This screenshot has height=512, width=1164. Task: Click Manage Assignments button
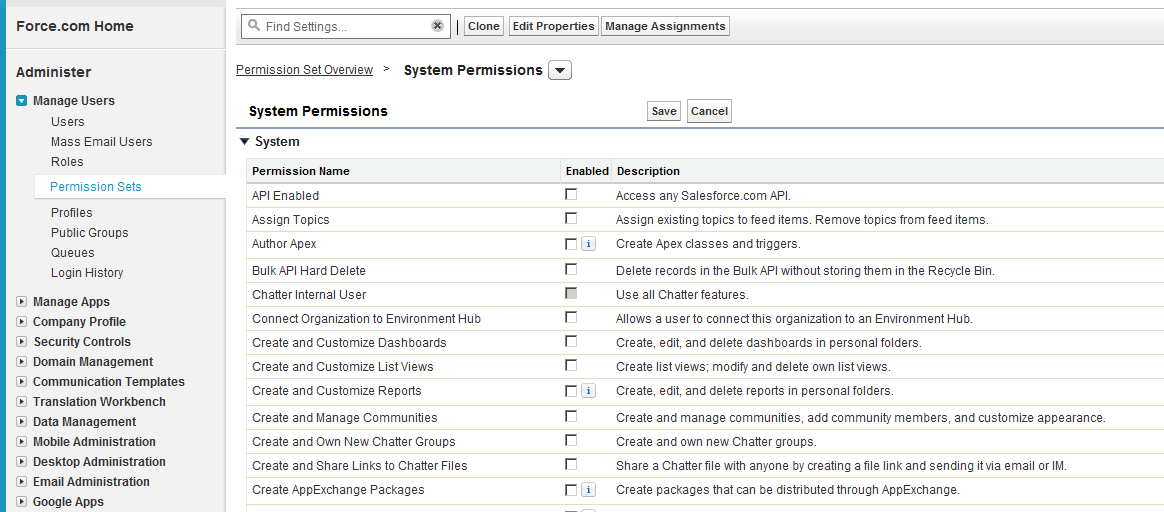[x=665, y=26]
